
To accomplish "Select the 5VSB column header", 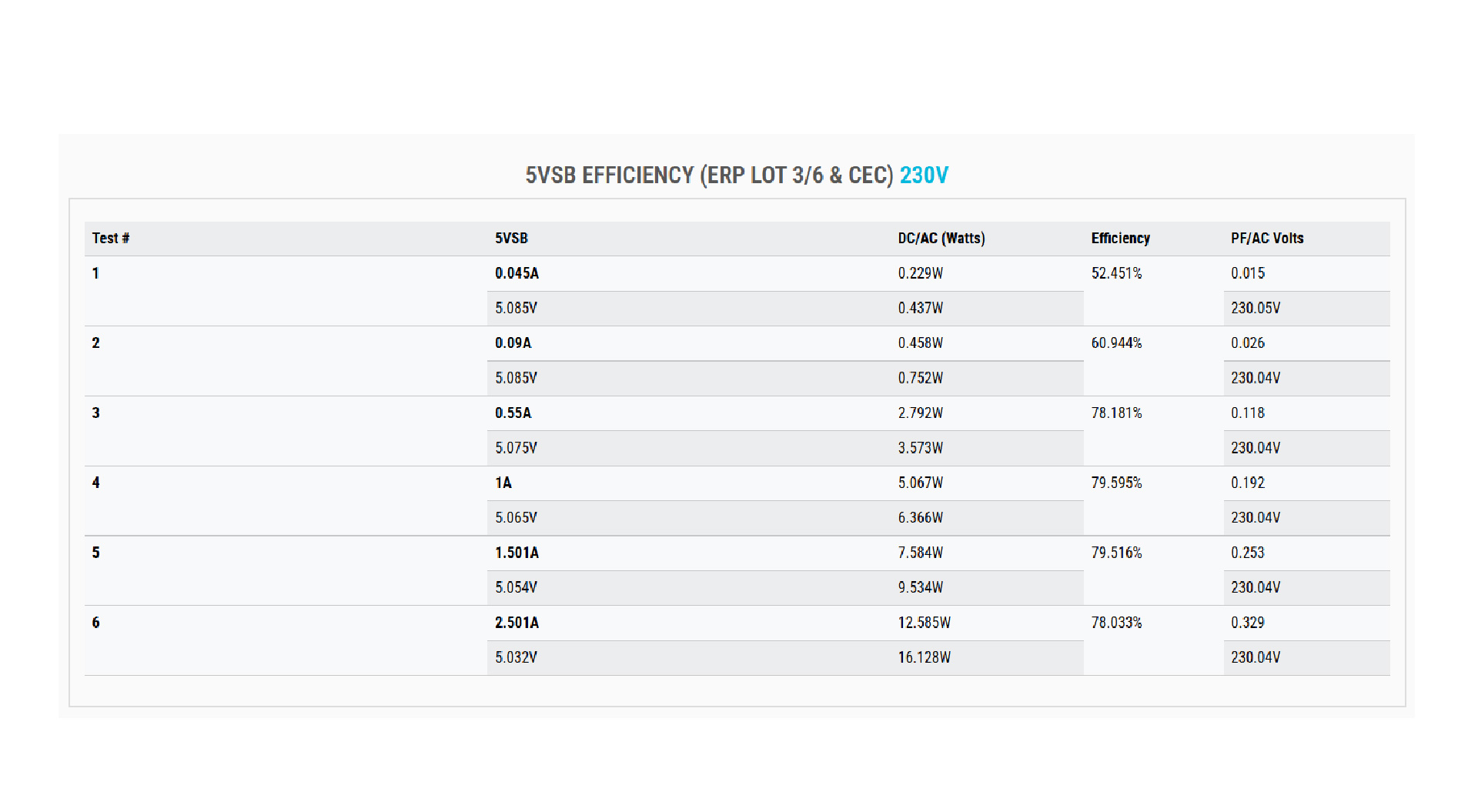I will 511,239.
